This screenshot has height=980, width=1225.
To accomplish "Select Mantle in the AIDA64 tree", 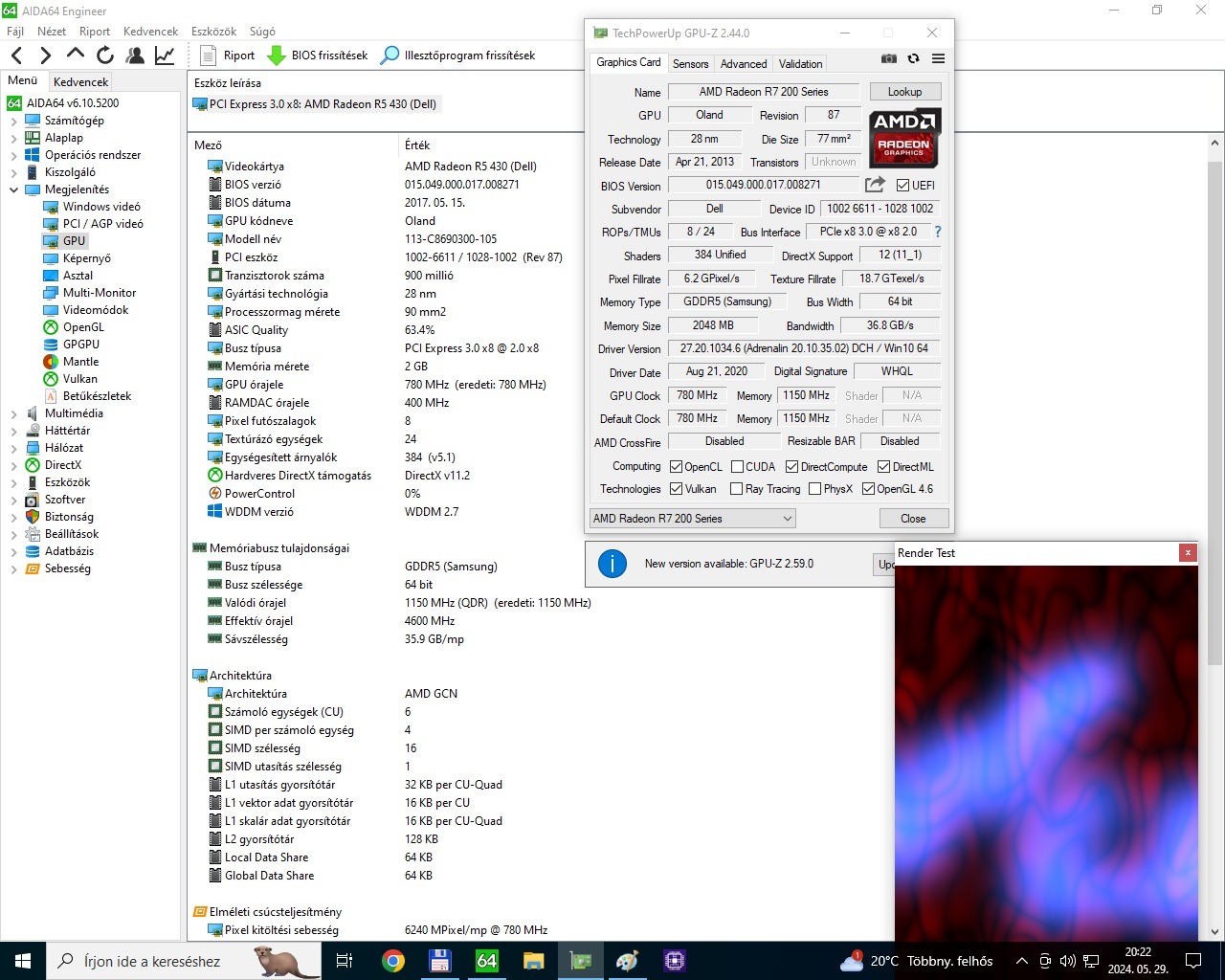I will (x=80, y=362).
